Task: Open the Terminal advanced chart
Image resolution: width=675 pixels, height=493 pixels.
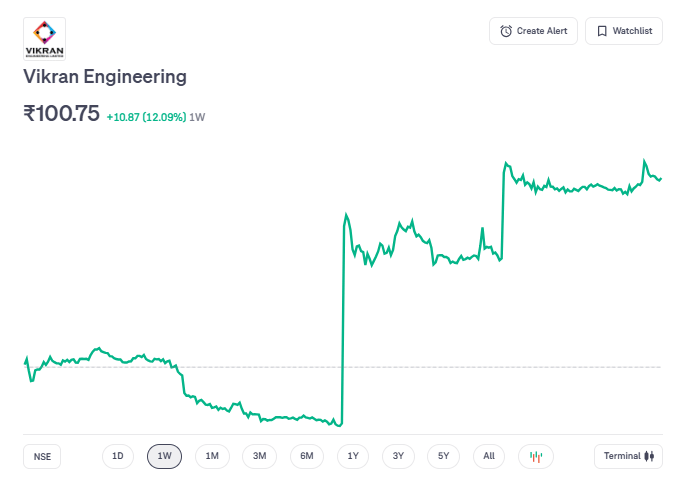Action: pos(628,456)
